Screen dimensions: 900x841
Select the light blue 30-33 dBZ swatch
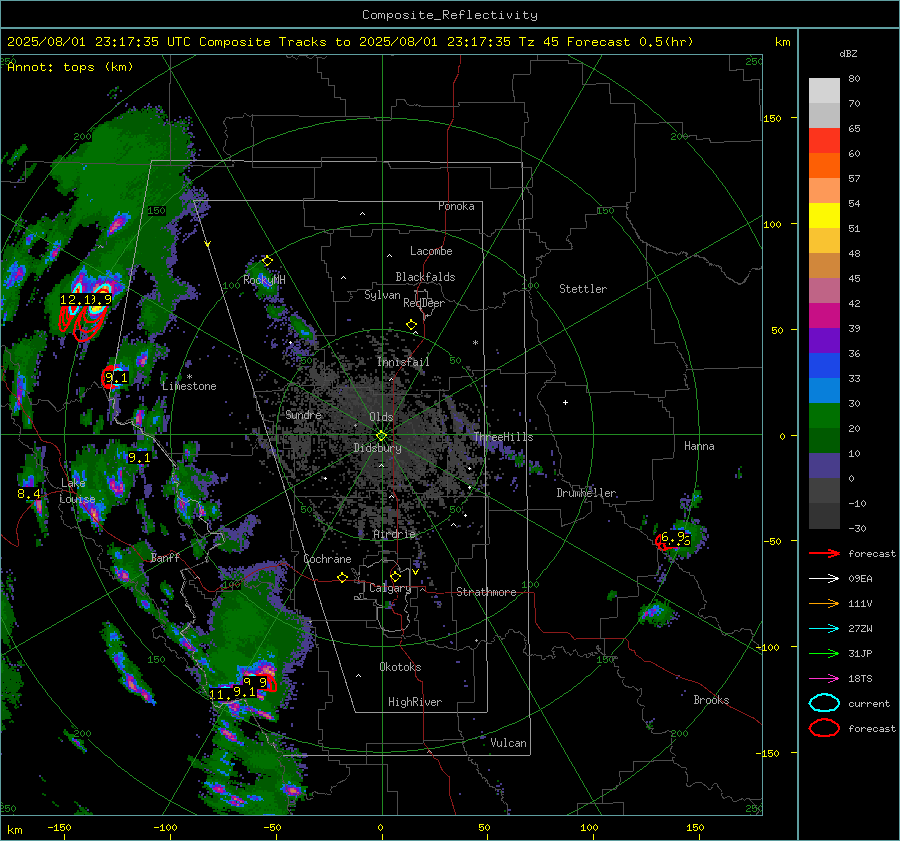tap(824, 390)
